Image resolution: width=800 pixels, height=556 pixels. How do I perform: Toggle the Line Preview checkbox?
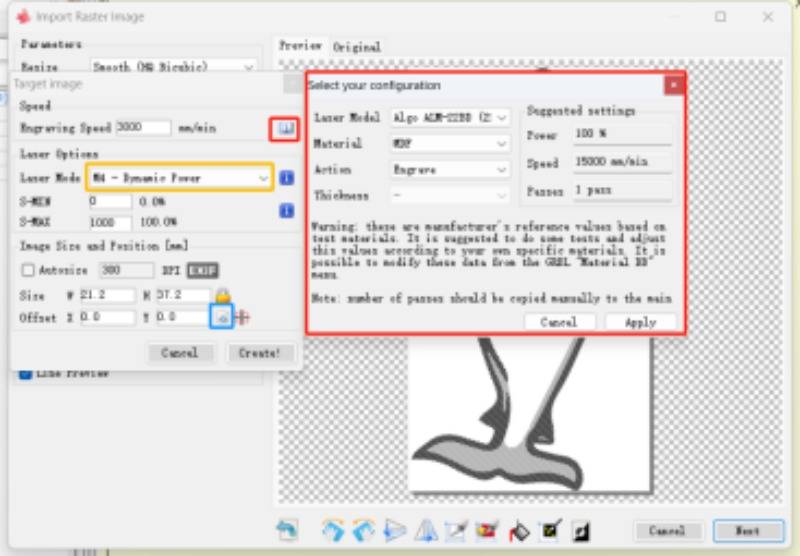pos(26,374)
